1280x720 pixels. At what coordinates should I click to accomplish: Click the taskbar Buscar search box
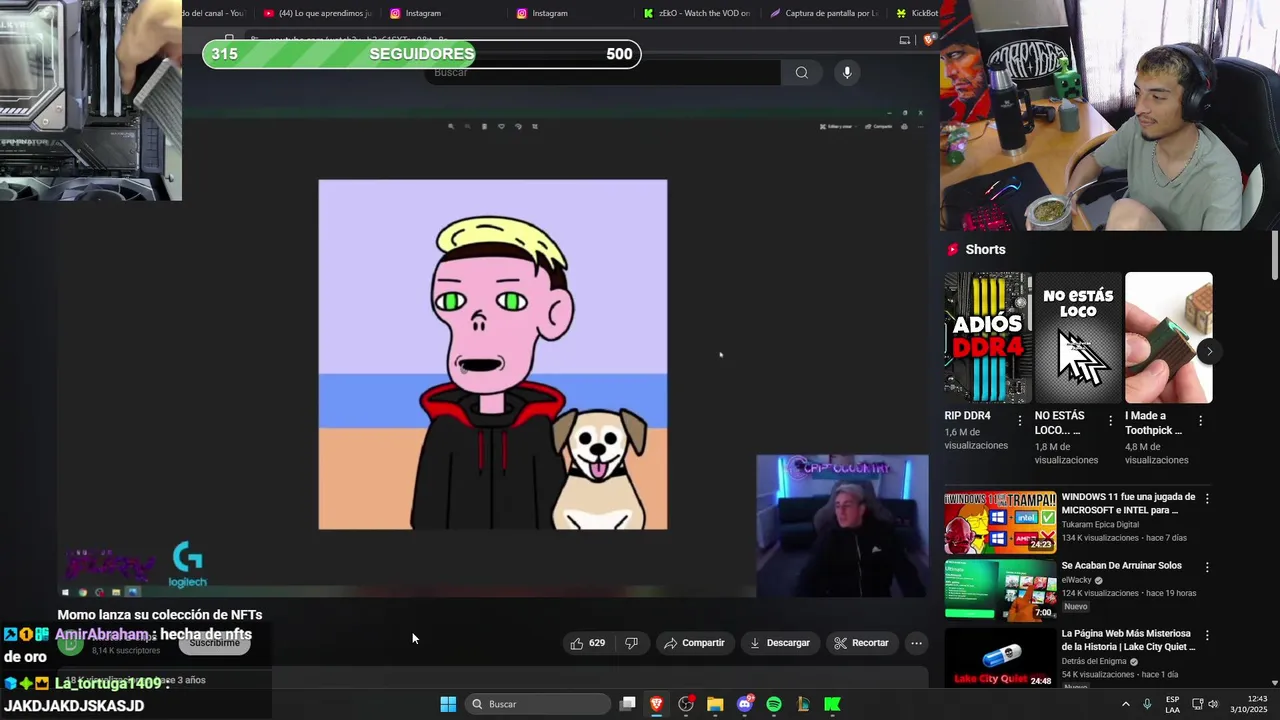[538, 704]
